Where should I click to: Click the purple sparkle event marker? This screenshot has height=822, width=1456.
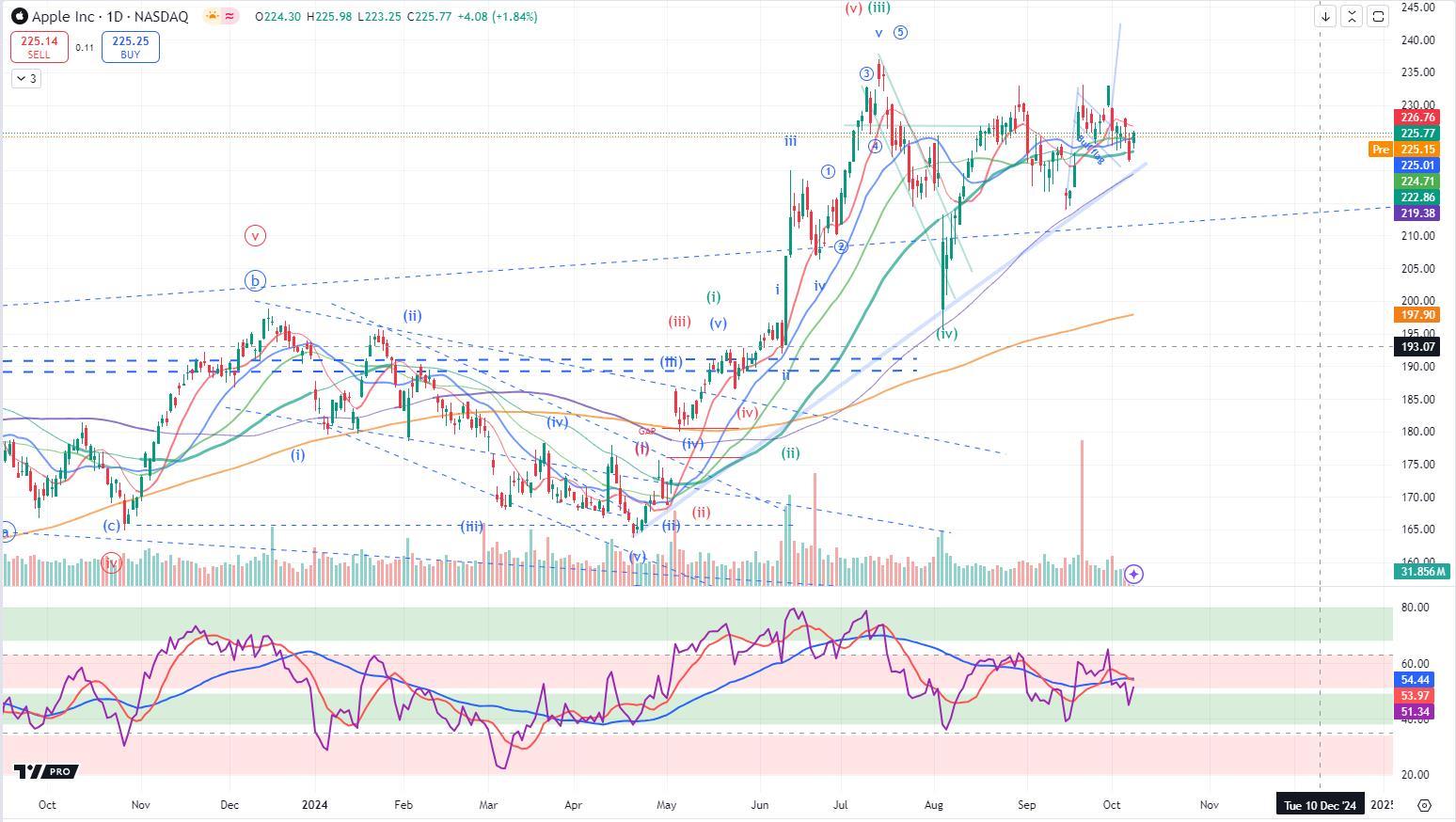(x=1133, y=574)
